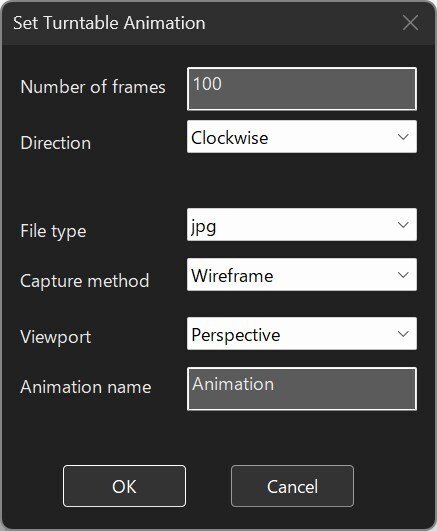
Task: Open the Viewport dropdown showing Perspective
Action: point(302,334)
